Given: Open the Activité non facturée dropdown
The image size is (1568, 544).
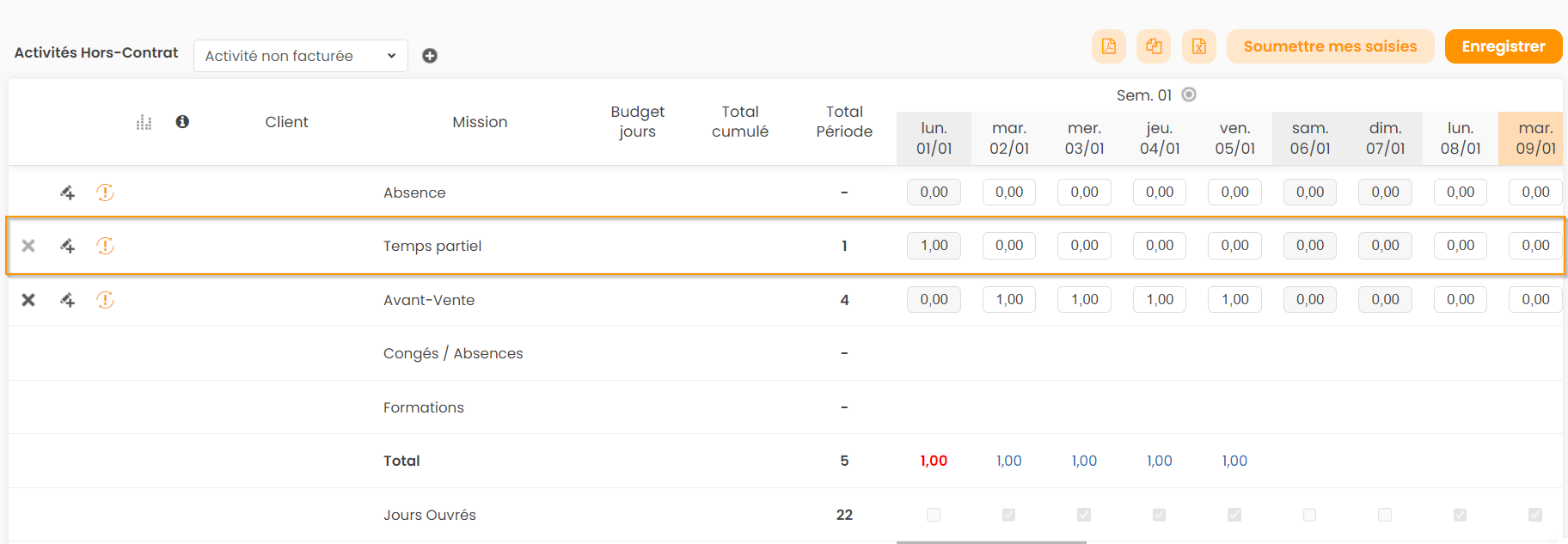Looking at the screenshot, I should click(300, 56).
